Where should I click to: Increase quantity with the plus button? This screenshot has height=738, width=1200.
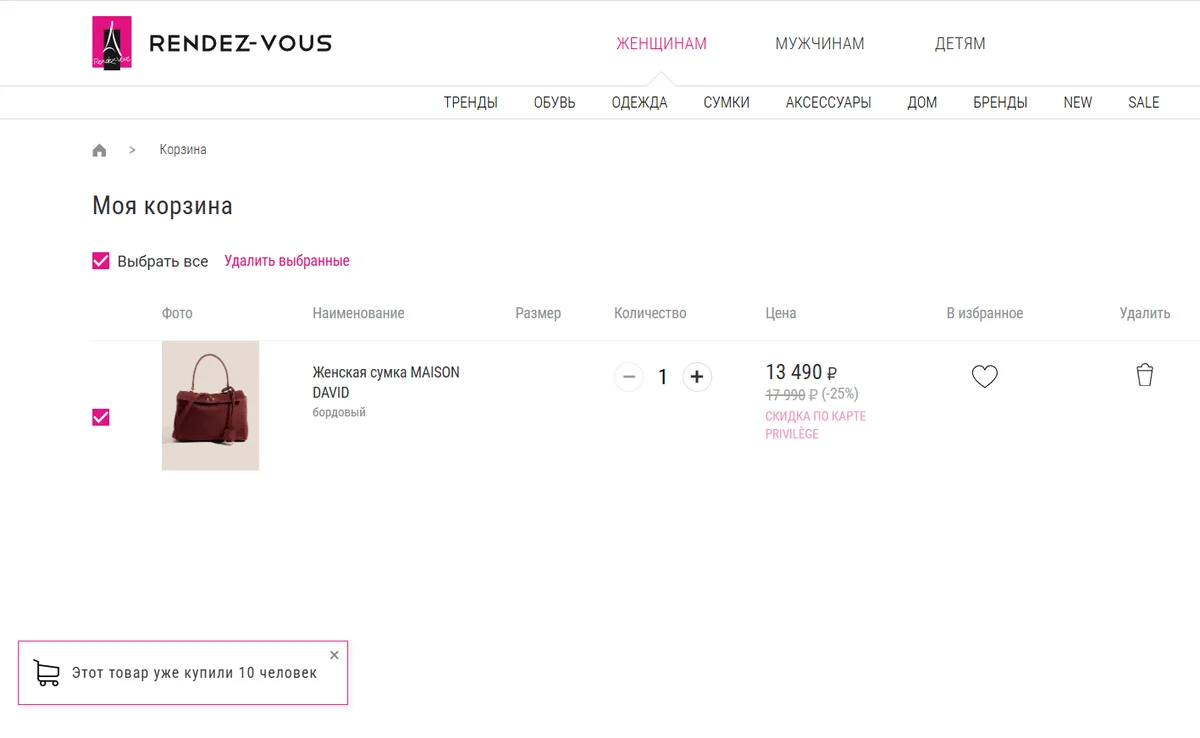pos(697,377)
